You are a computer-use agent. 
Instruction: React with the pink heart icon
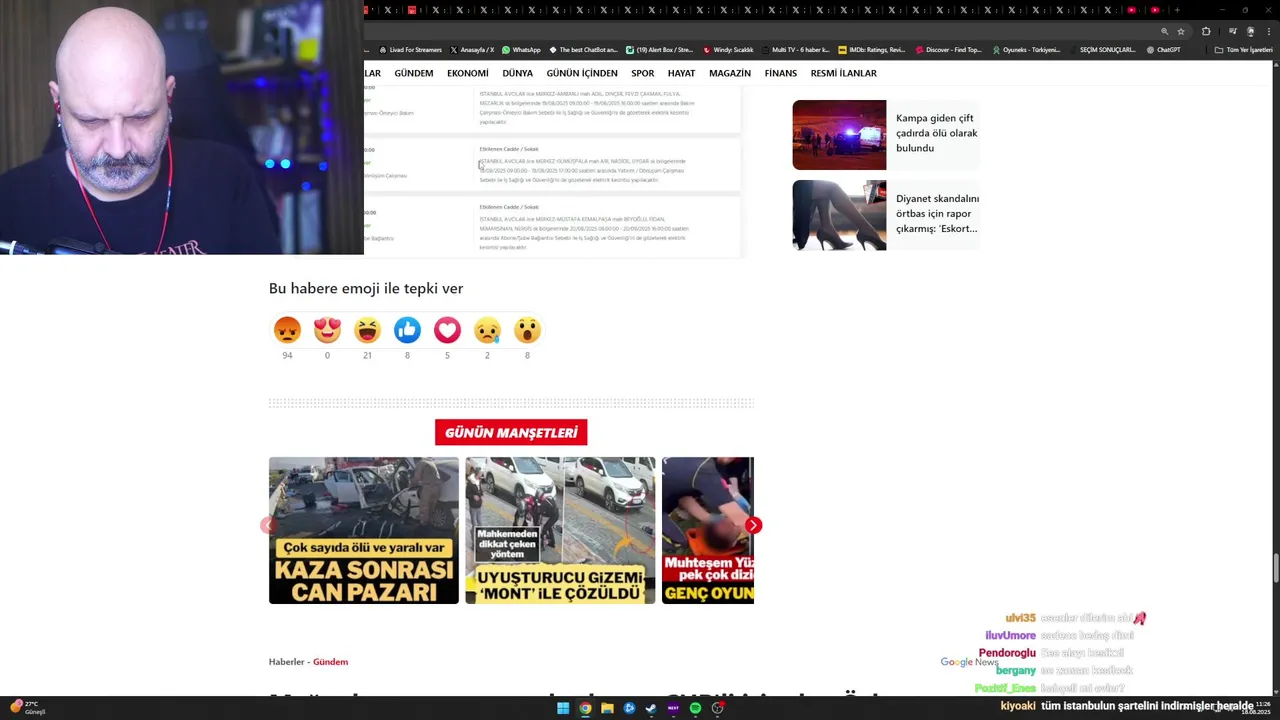tap(447, 330)
